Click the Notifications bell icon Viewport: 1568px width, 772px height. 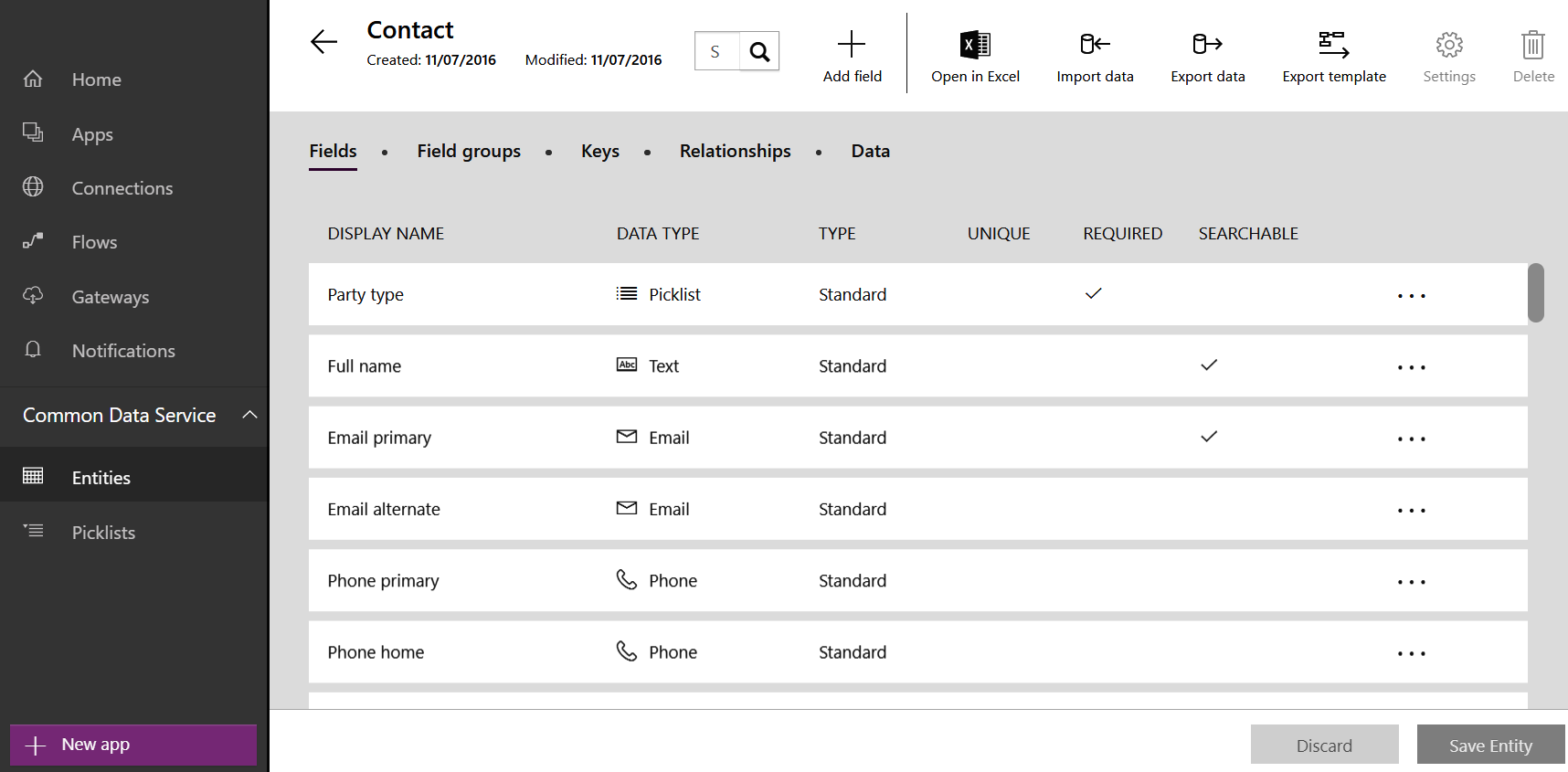tap(33, 349)
